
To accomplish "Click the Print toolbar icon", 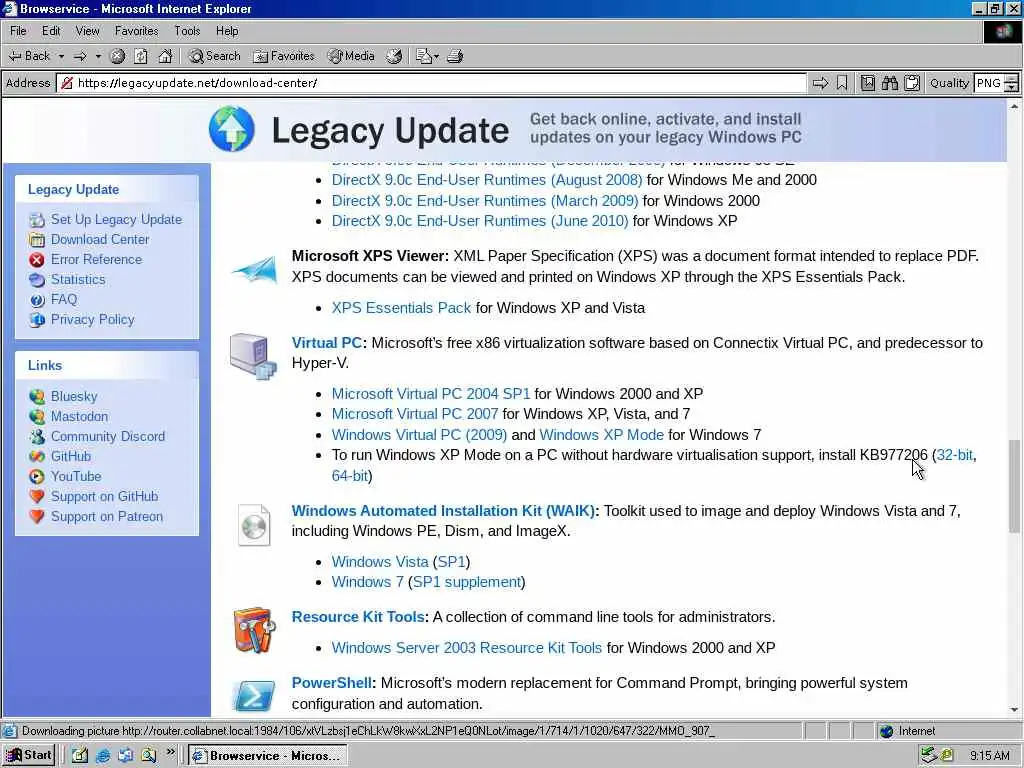I will (455, 56).
